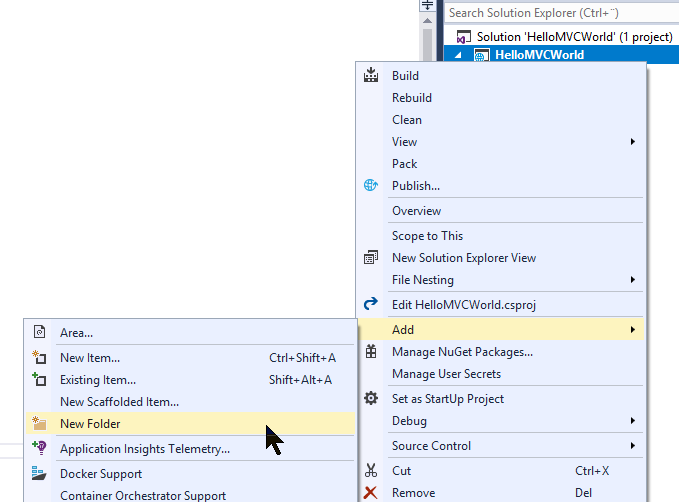Screen dimensions: 679x502
Task: Click the New Item icon in submenu
Action: coord(39,357)
